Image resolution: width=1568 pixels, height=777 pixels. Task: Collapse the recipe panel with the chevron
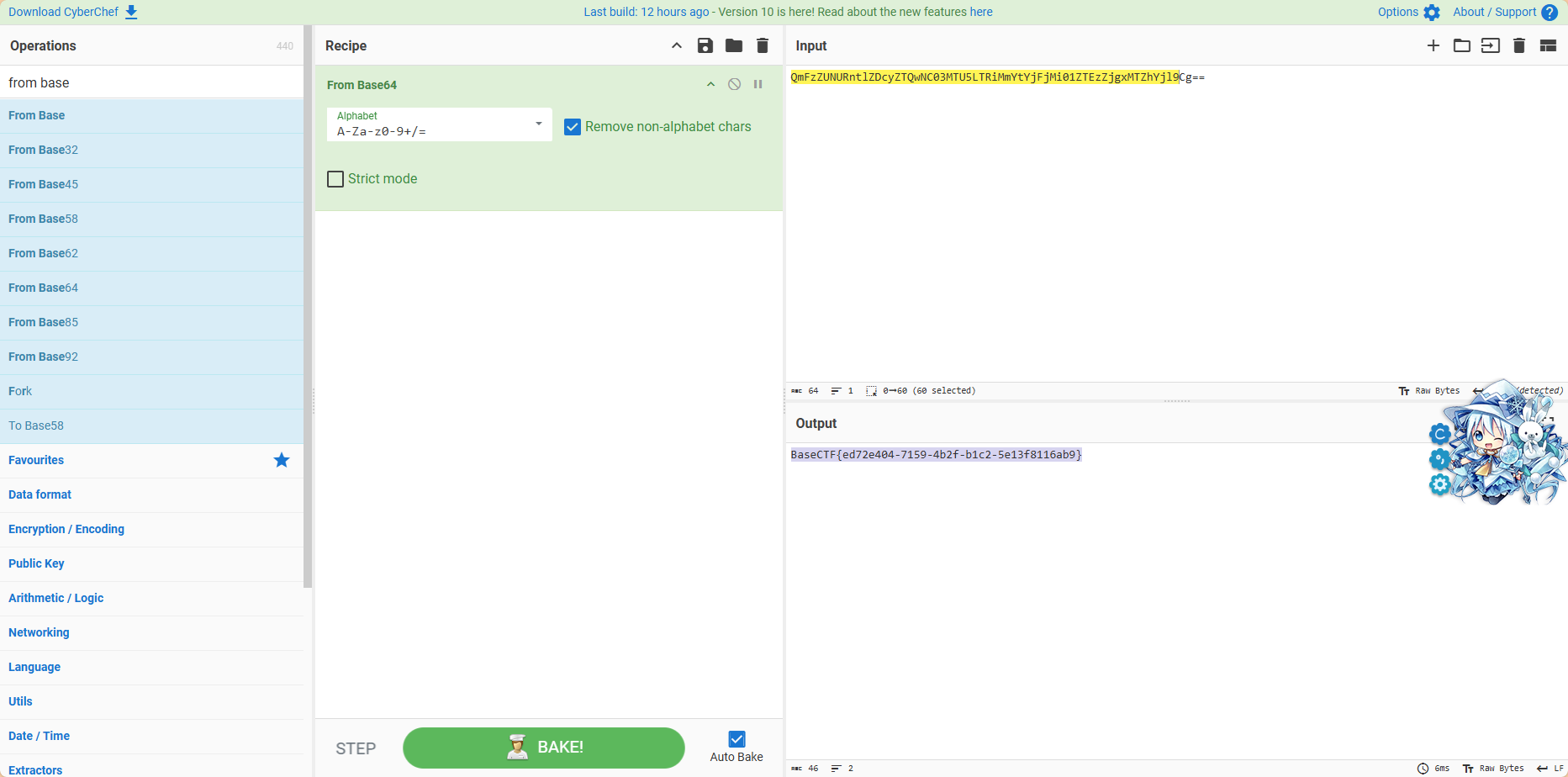(x=676, y=45)
